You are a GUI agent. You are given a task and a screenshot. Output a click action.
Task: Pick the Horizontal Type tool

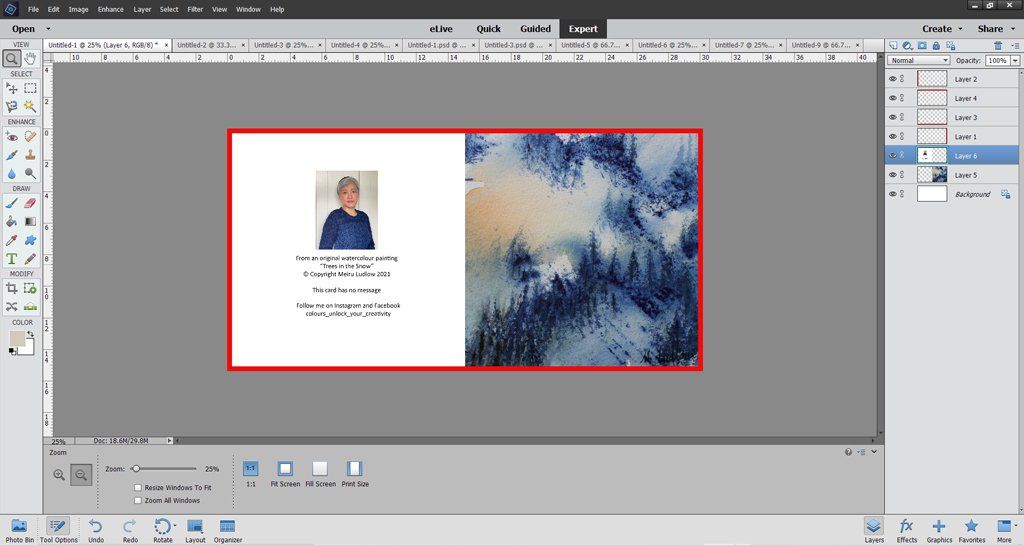pyautogui.click(x=11, y=259)
